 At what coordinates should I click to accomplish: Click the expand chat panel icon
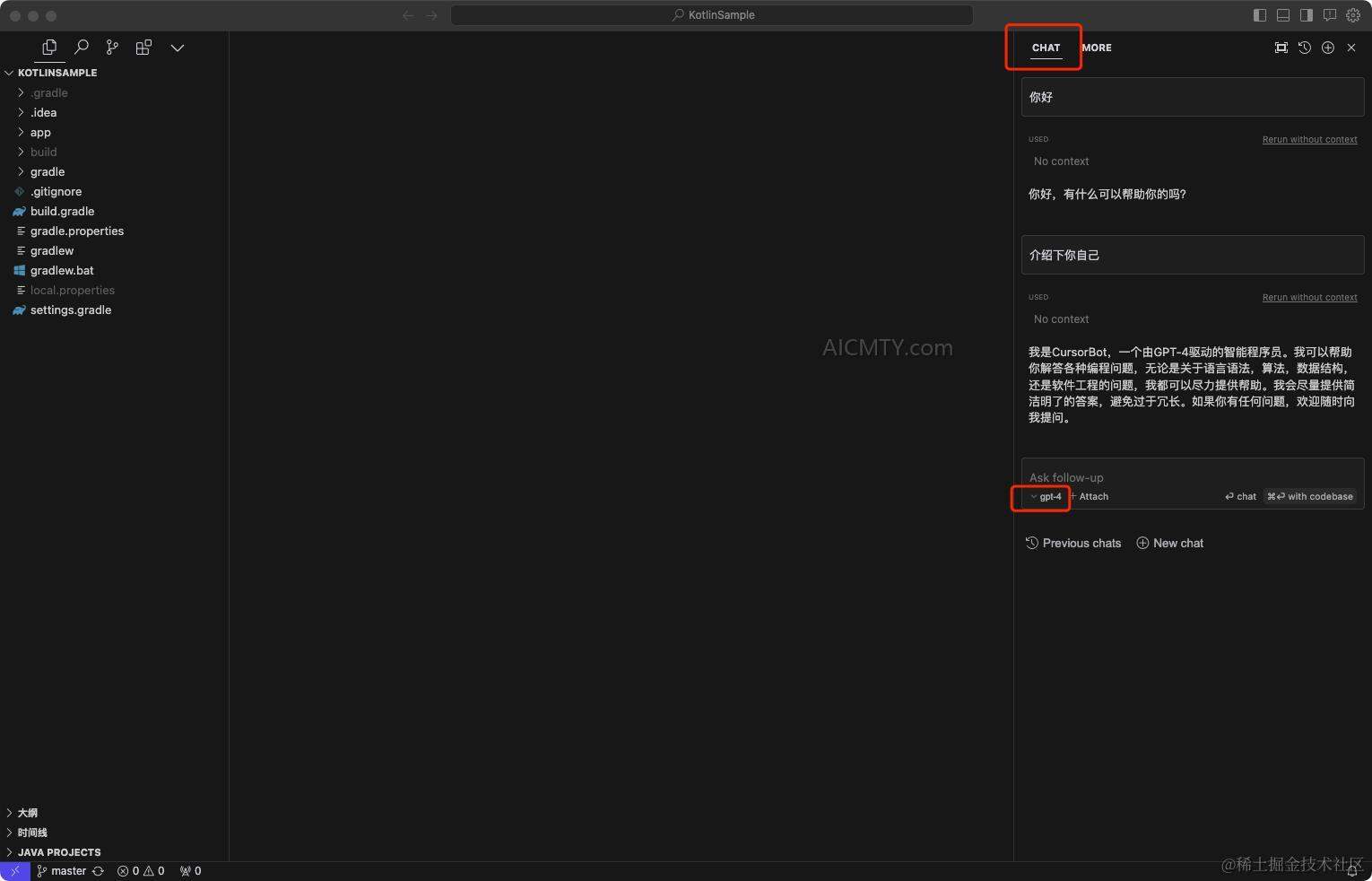[1281, 48]
